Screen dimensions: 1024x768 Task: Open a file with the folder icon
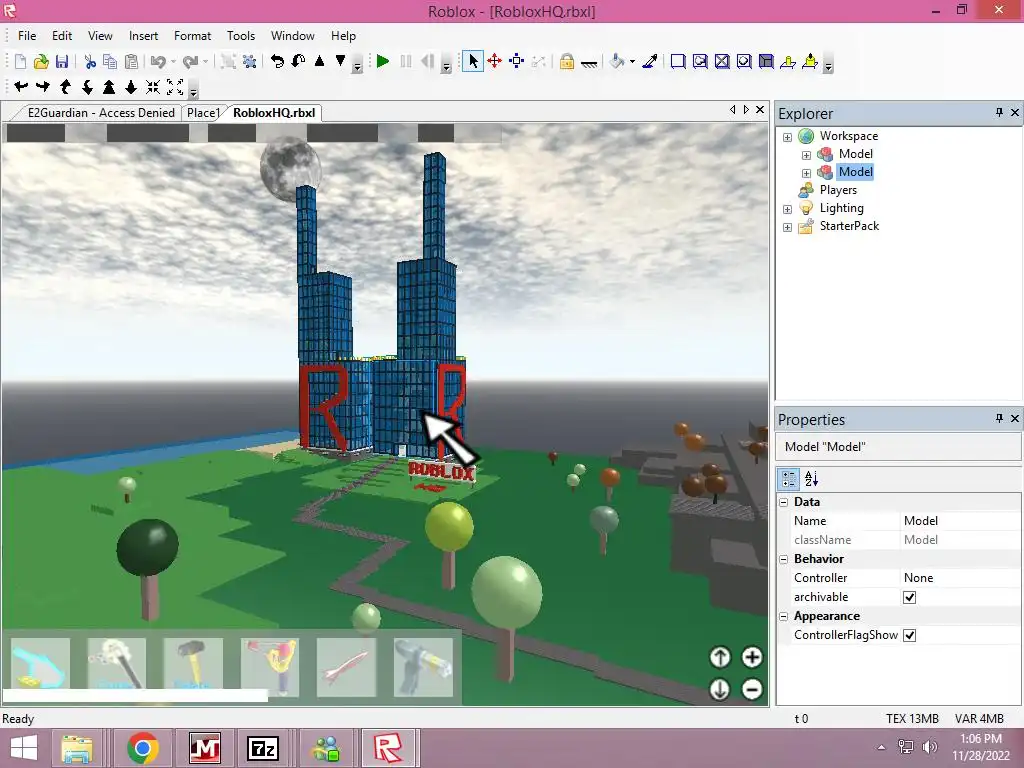(41, 61)
